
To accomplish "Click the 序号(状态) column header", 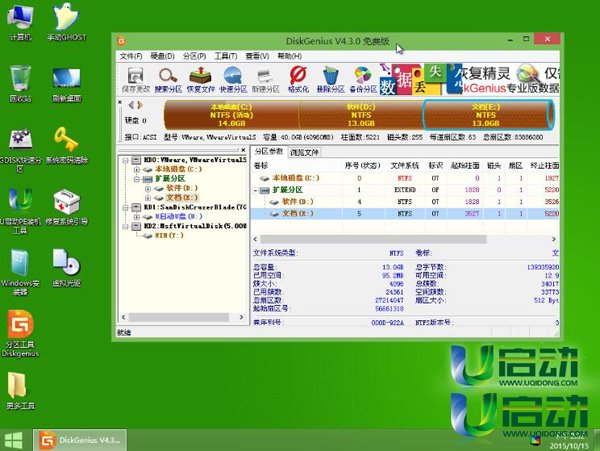I will (362, 166).
